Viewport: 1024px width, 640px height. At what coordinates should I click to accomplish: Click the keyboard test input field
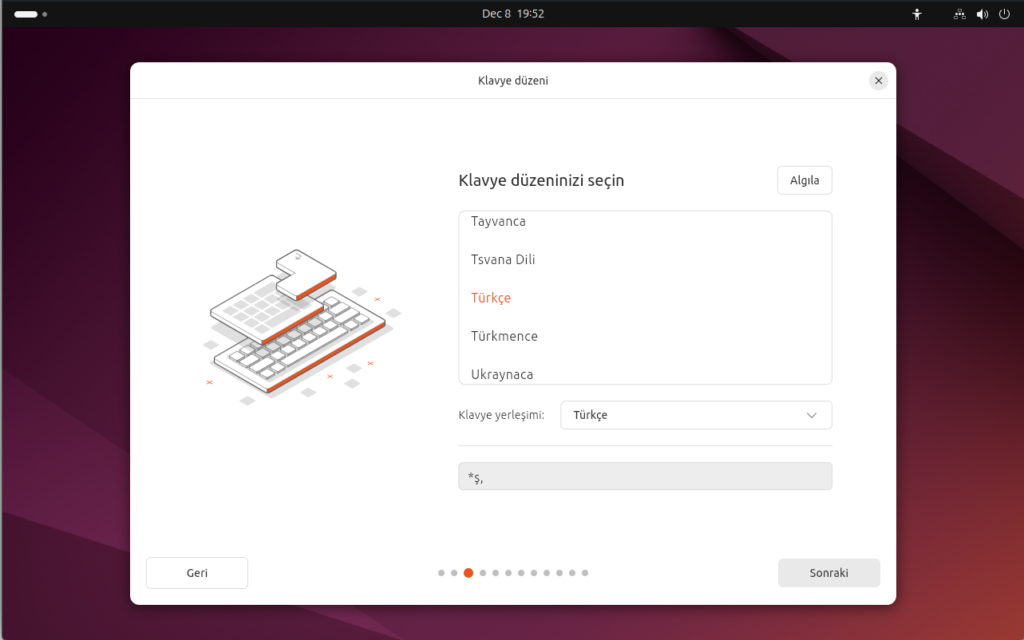(x=645, y=476)
